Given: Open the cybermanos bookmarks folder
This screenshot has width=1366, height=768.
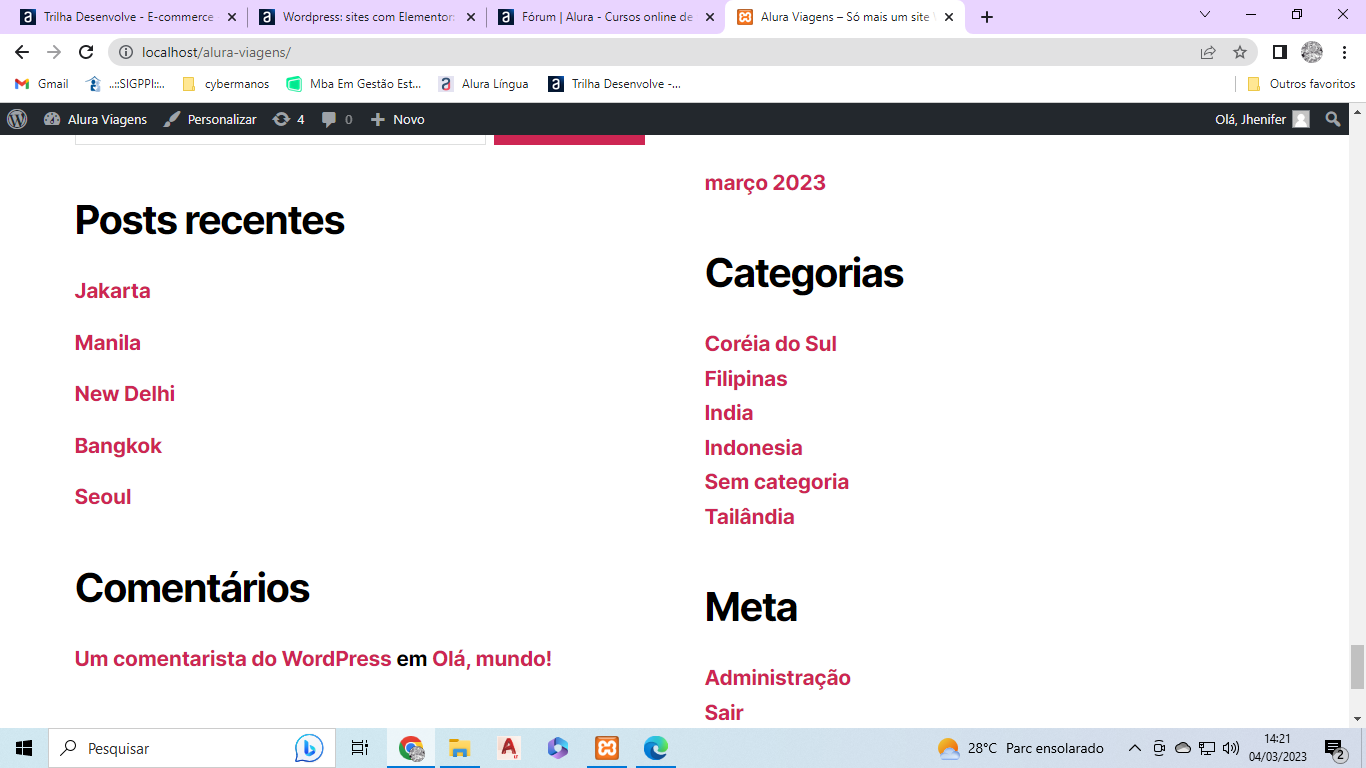Looking at the screenshot, I should [x=226, y=84].
